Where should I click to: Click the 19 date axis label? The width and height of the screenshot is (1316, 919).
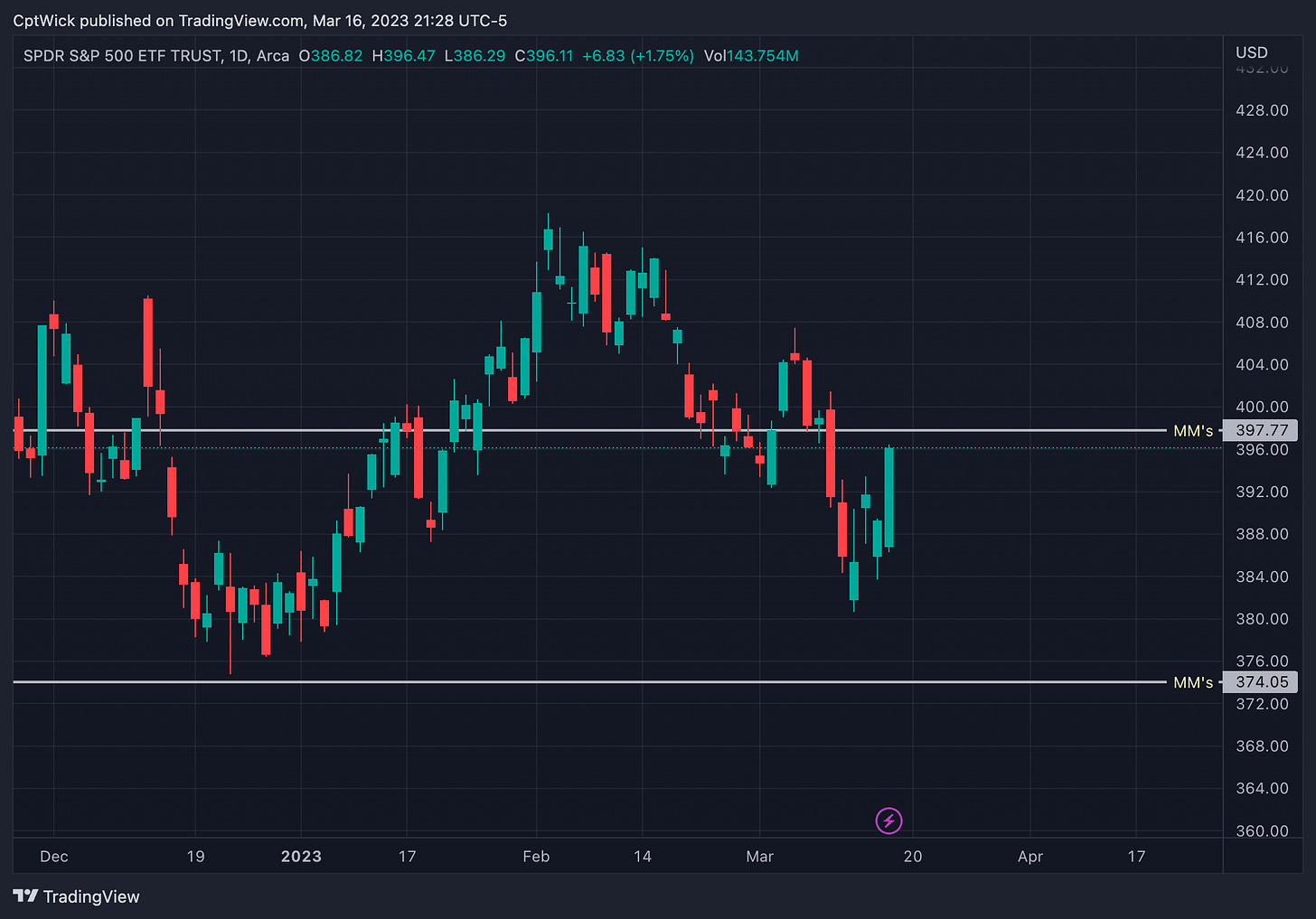click(x=195, y=857)
